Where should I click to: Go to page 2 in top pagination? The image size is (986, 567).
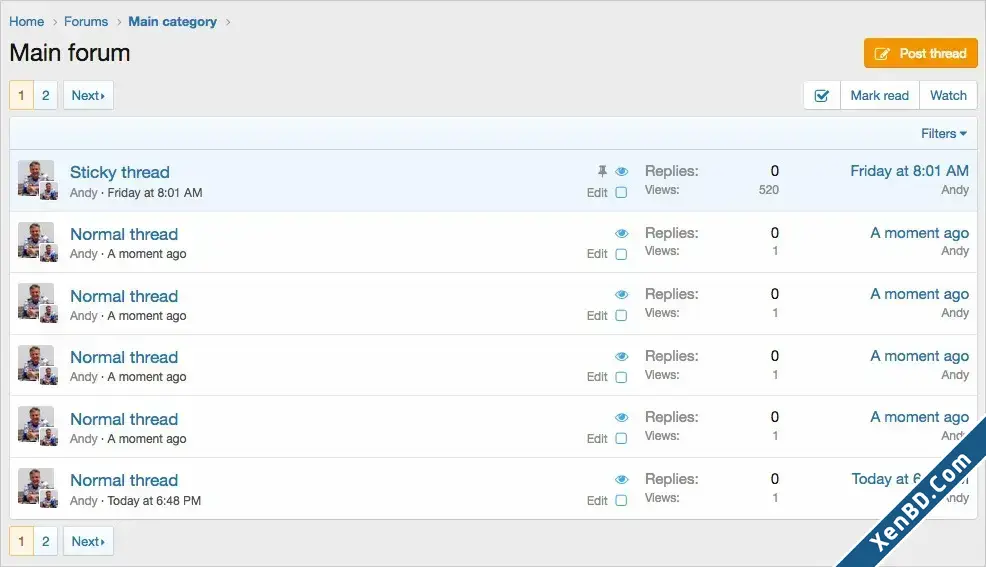point(45,96)
